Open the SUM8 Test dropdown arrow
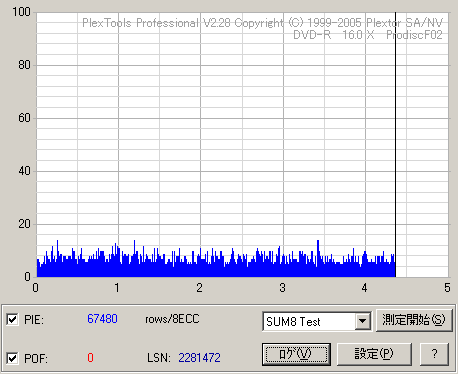 click(362, 321)
